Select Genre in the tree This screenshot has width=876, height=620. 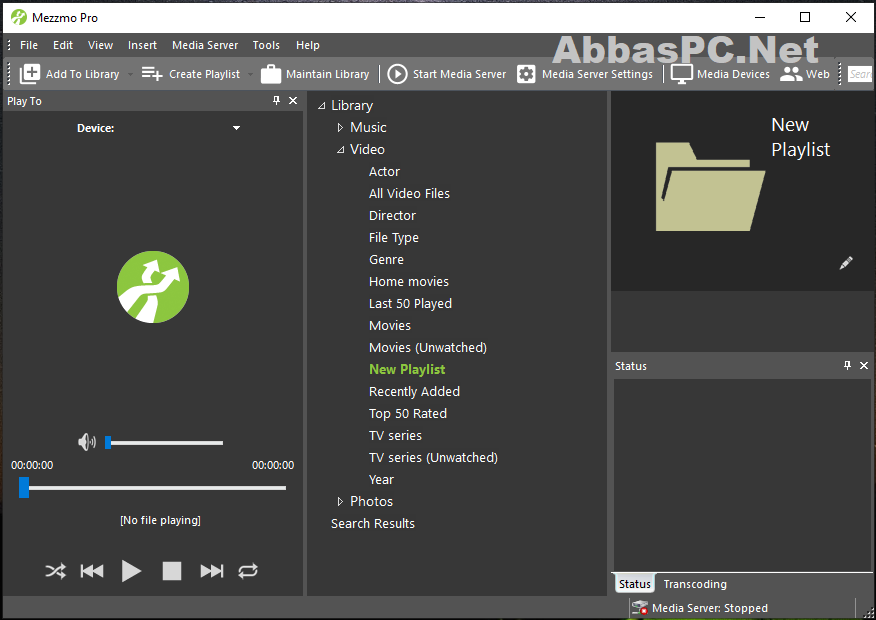pos(386,259)
